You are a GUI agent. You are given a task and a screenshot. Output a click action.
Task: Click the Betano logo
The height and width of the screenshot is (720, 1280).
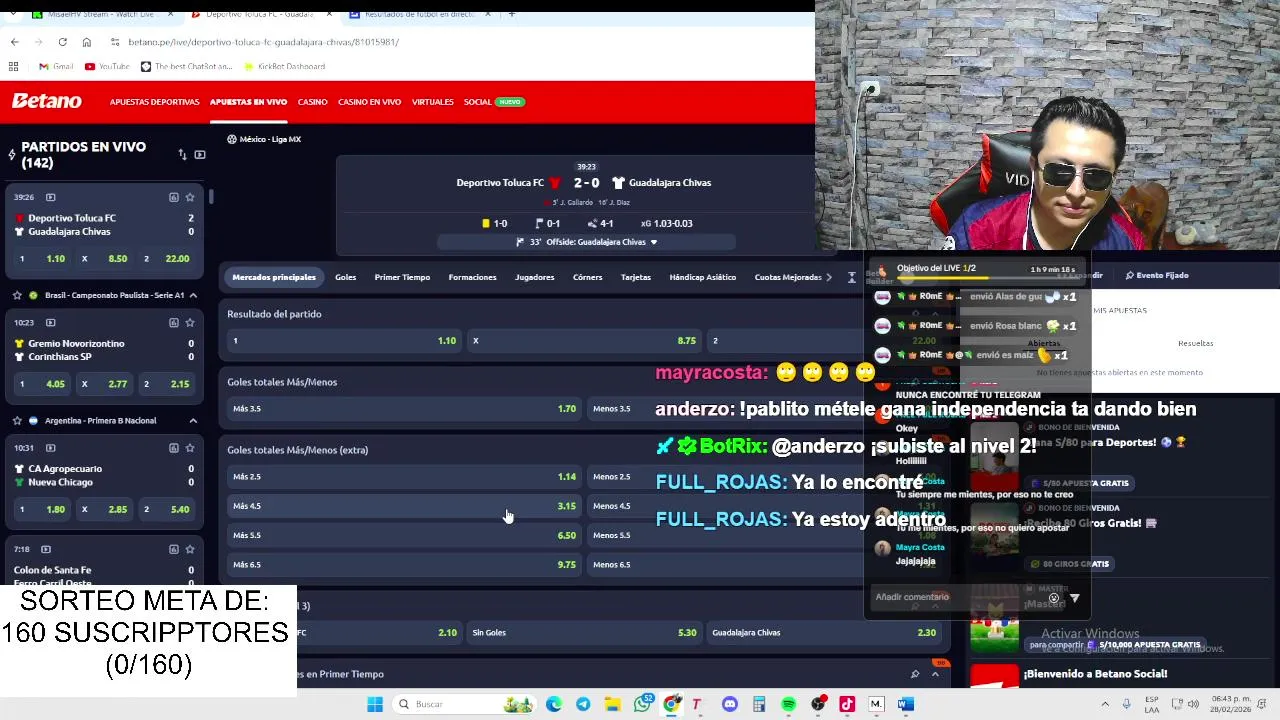(46, 101)
